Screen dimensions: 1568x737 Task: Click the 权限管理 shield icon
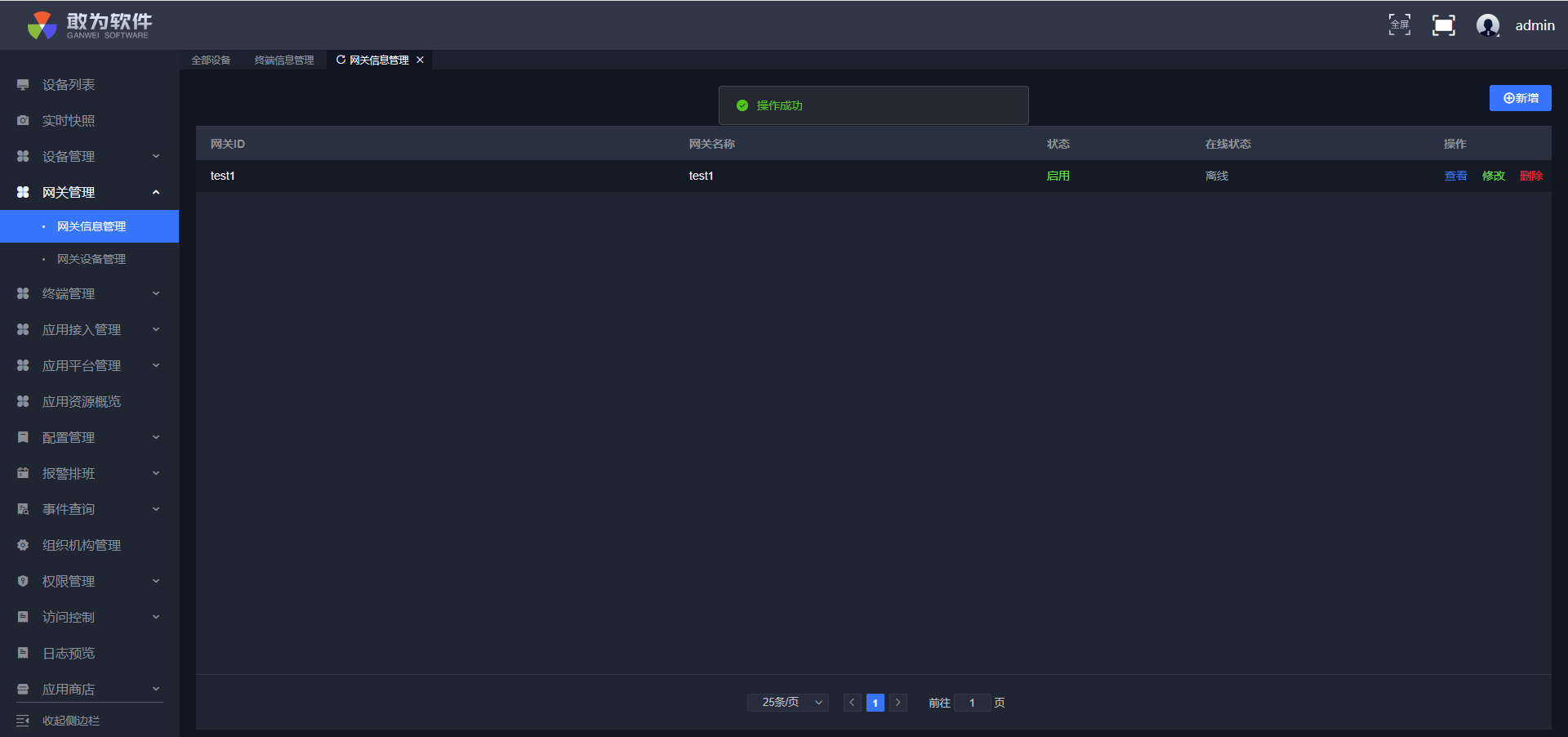point(23,581)
